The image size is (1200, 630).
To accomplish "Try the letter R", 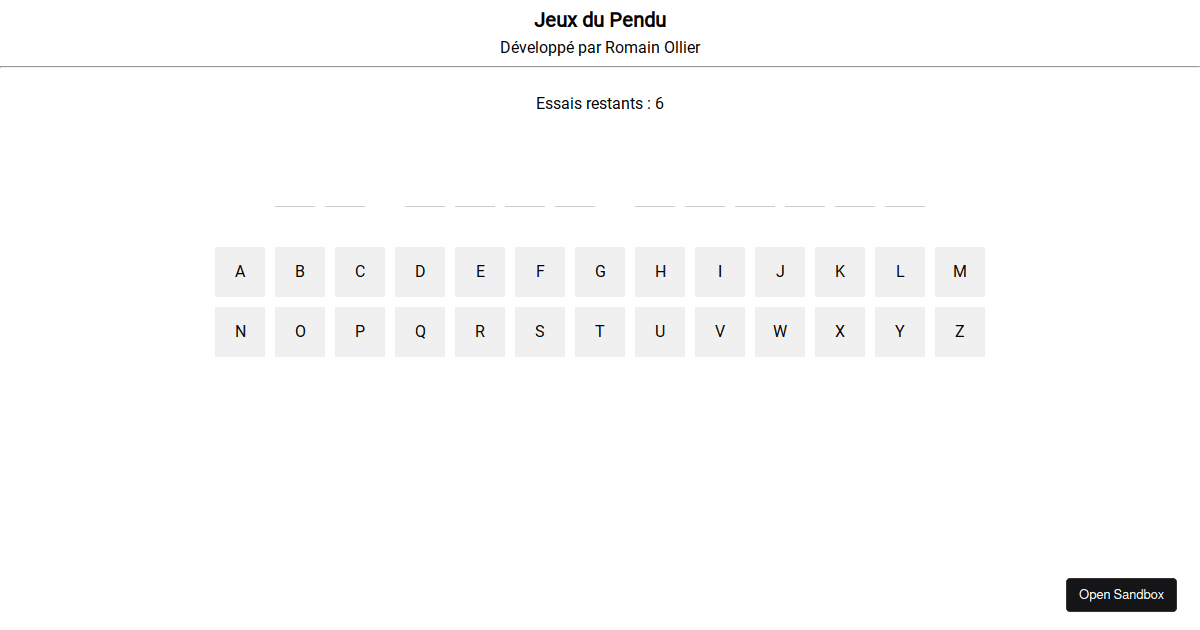I will point(480,331).
